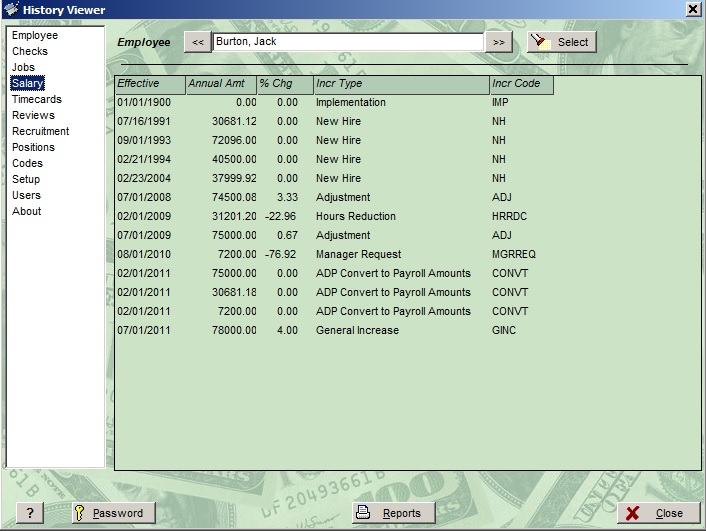Viewport: 706px width, 531px height.
Task: Go to previous employee with << button
Action: click(x=198, y=42)
